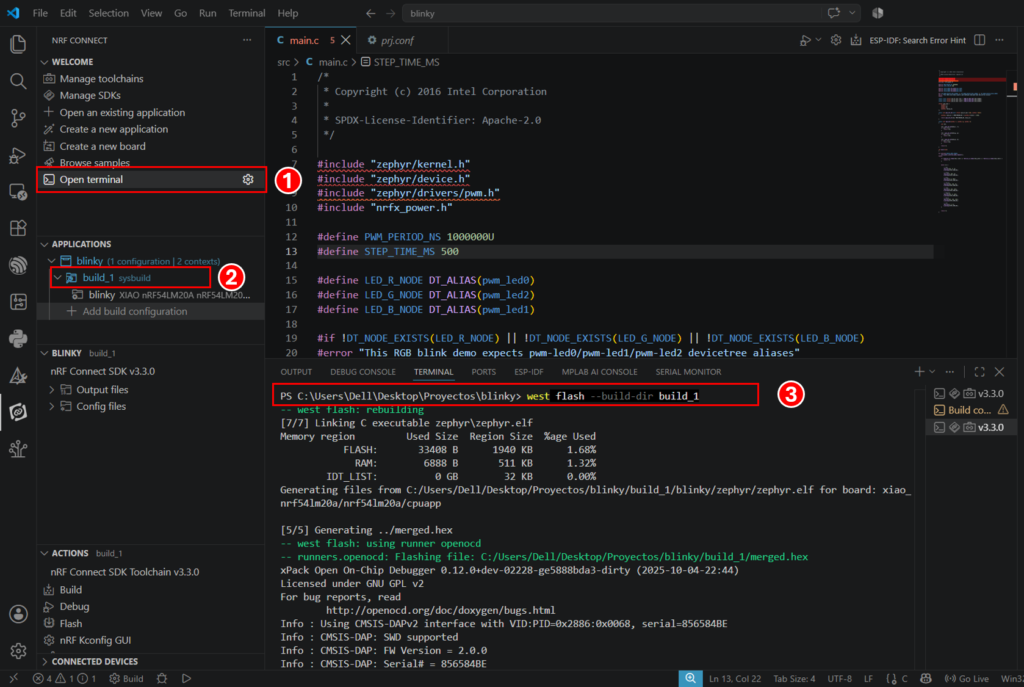Screen dimensions: 1024x687
Task: Click Ln 13, Col 22 status entry
Action: click(735, 679)
